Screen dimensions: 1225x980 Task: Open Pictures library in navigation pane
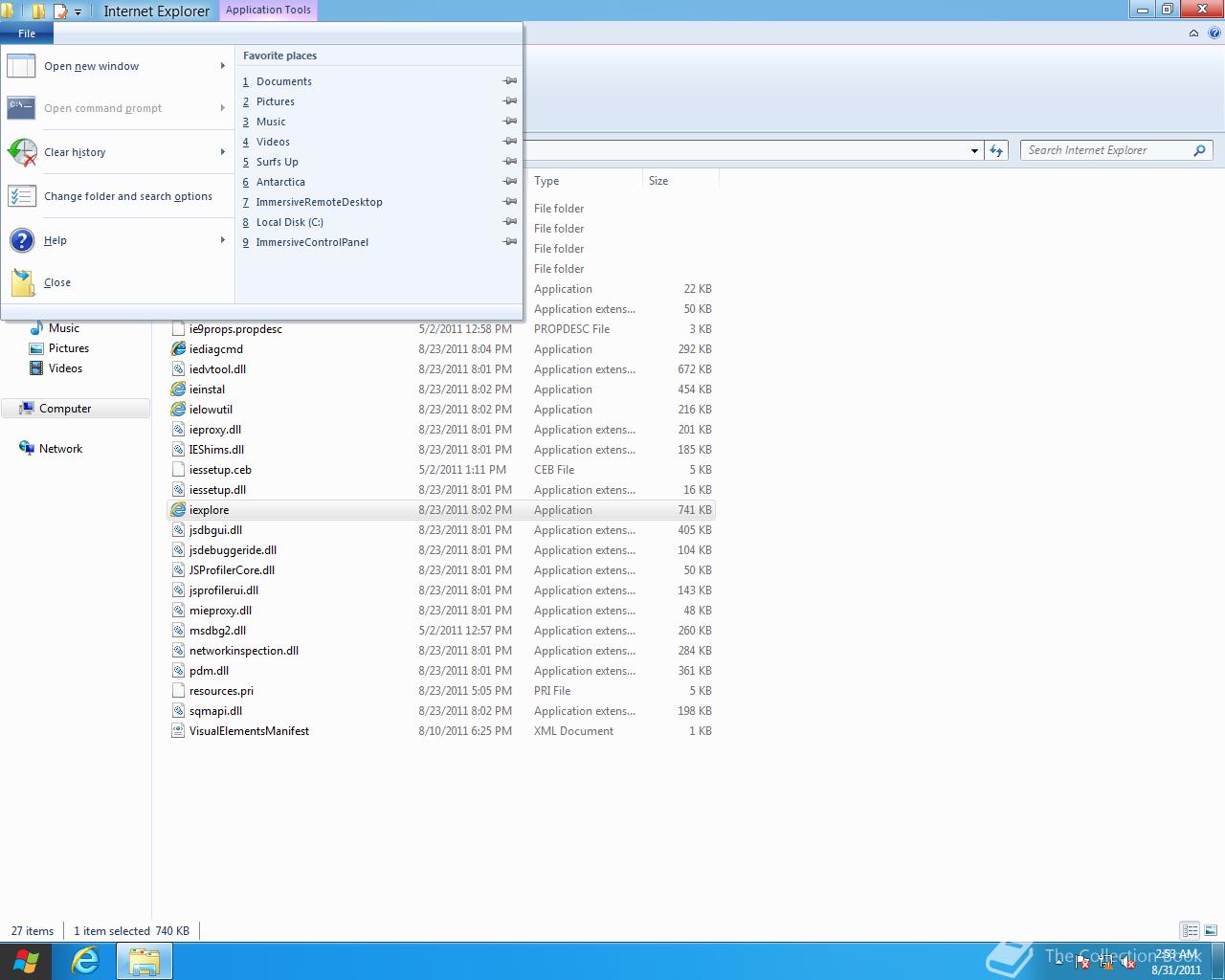[x=68, y=348]
